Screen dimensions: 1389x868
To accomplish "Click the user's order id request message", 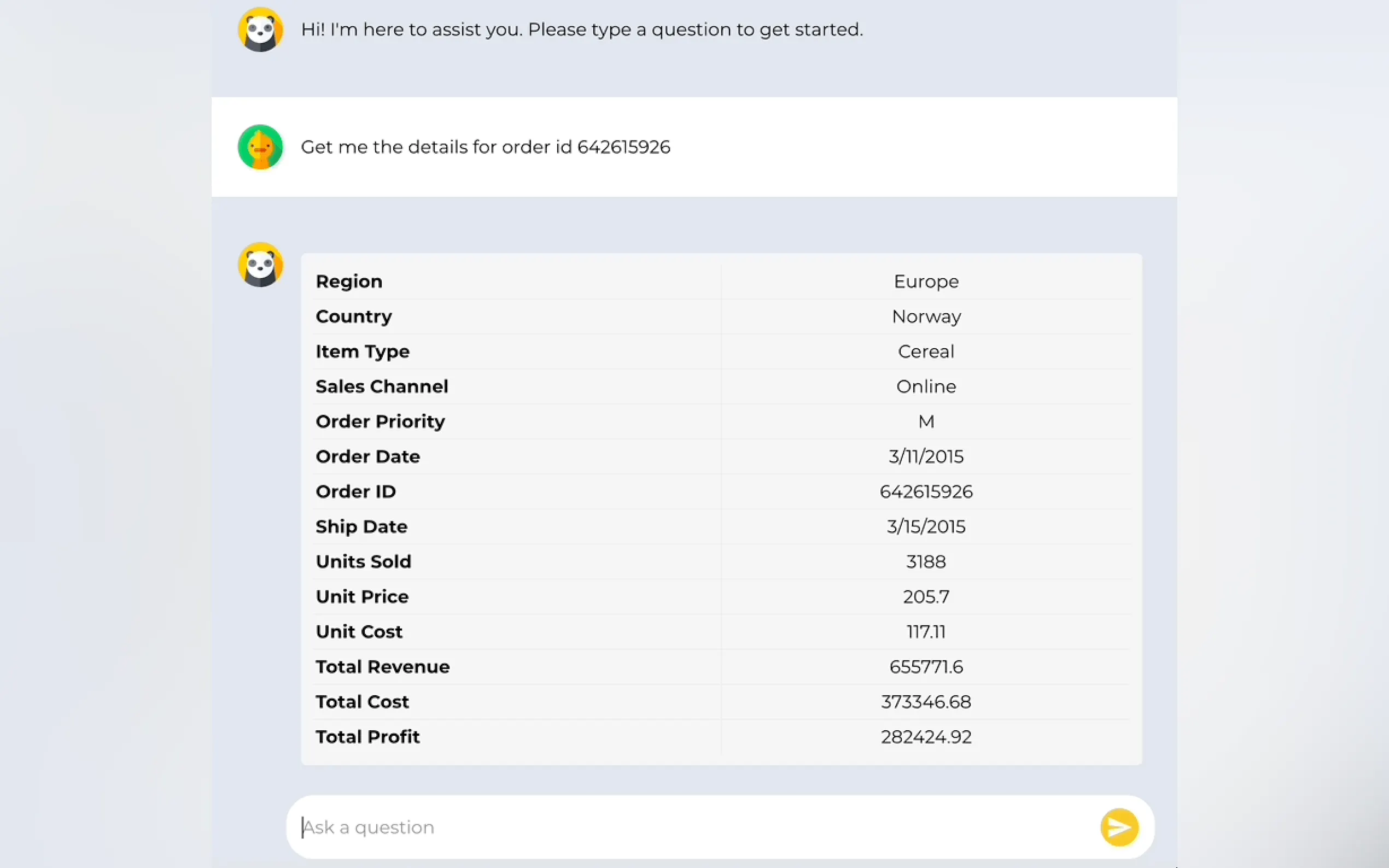I will pos(485,147).
